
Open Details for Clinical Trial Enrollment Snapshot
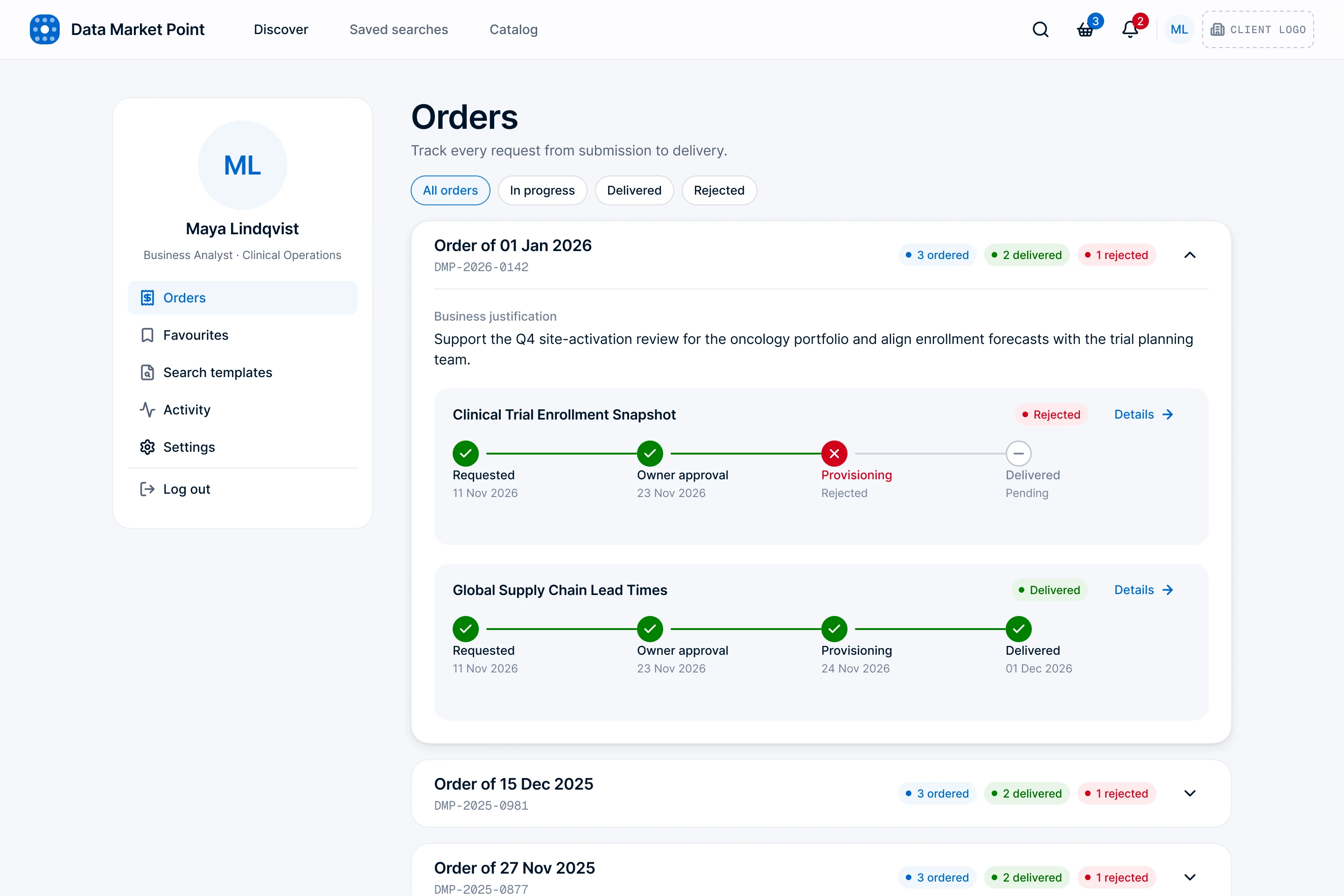pyautogui.click(x=1143, y=414)
